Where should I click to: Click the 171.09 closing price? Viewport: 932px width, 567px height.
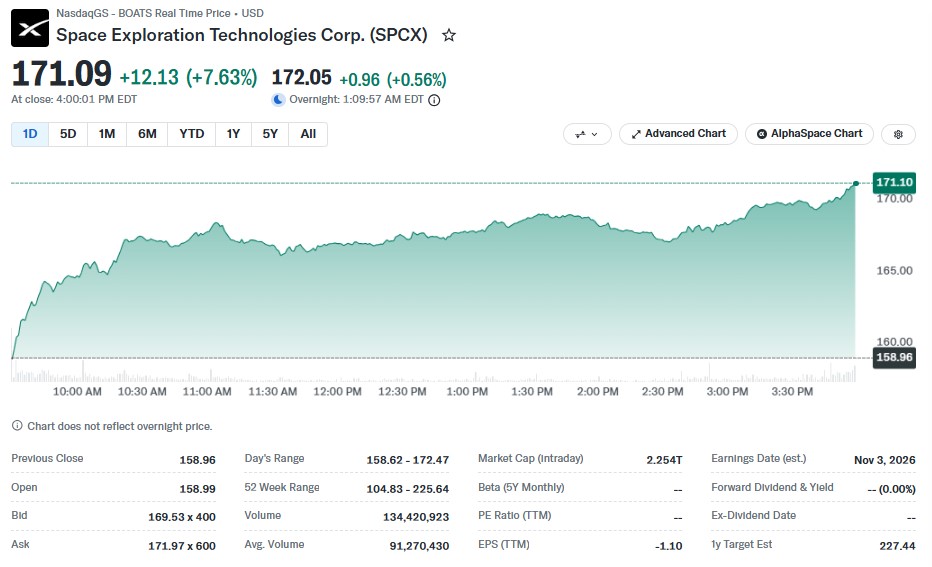[62, 74]
